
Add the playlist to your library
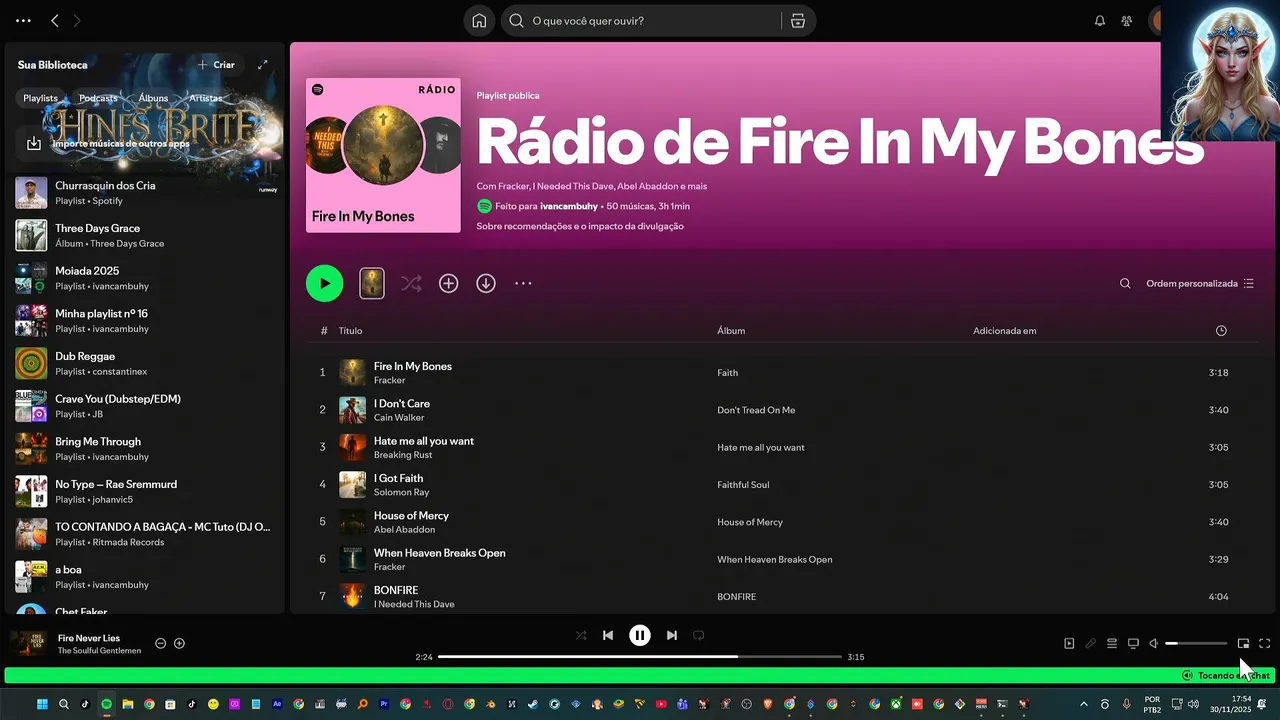tap(449, 284)
